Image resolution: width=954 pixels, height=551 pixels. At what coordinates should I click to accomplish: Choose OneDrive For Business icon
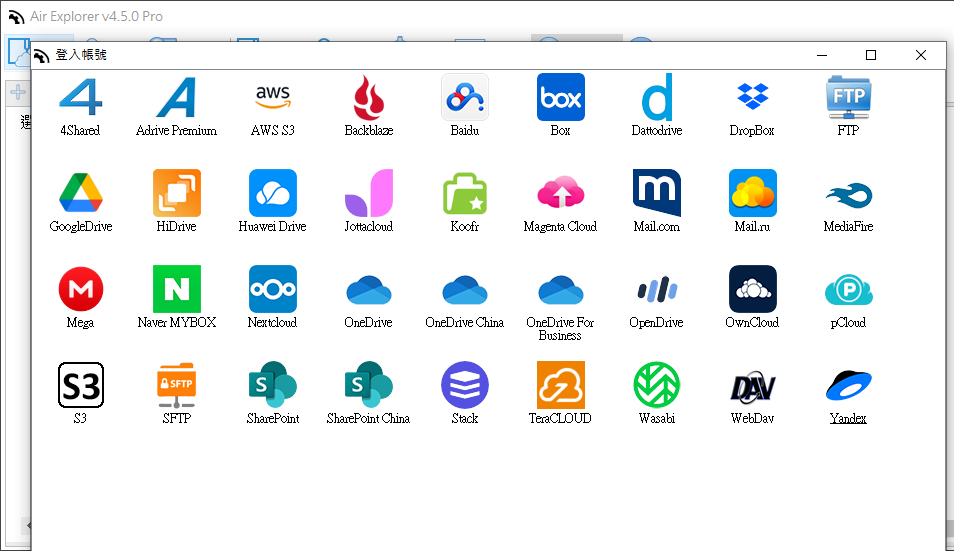pyautogui.click(x=560, y=290)
